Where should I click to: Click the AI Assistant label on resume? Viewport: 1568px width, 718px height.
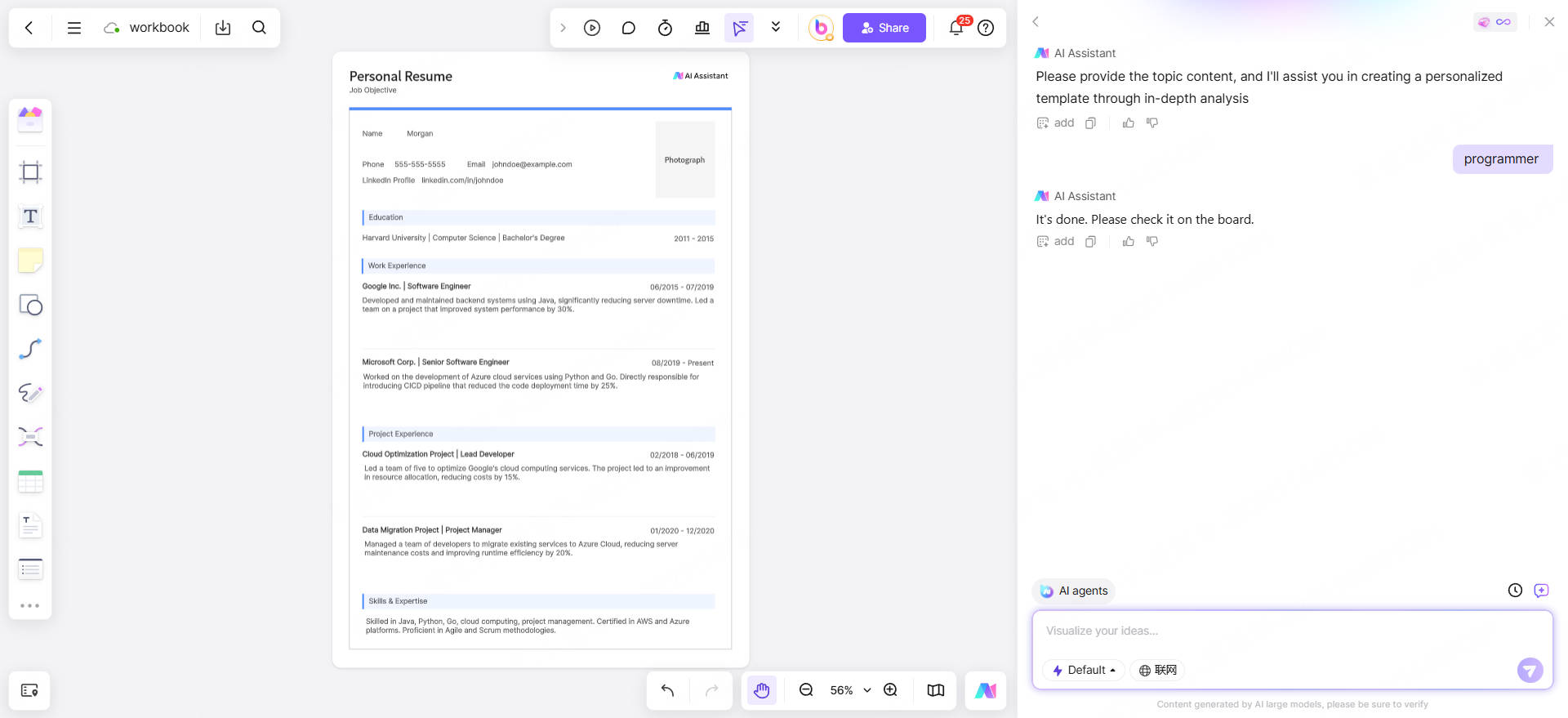(x=701, y=76)
